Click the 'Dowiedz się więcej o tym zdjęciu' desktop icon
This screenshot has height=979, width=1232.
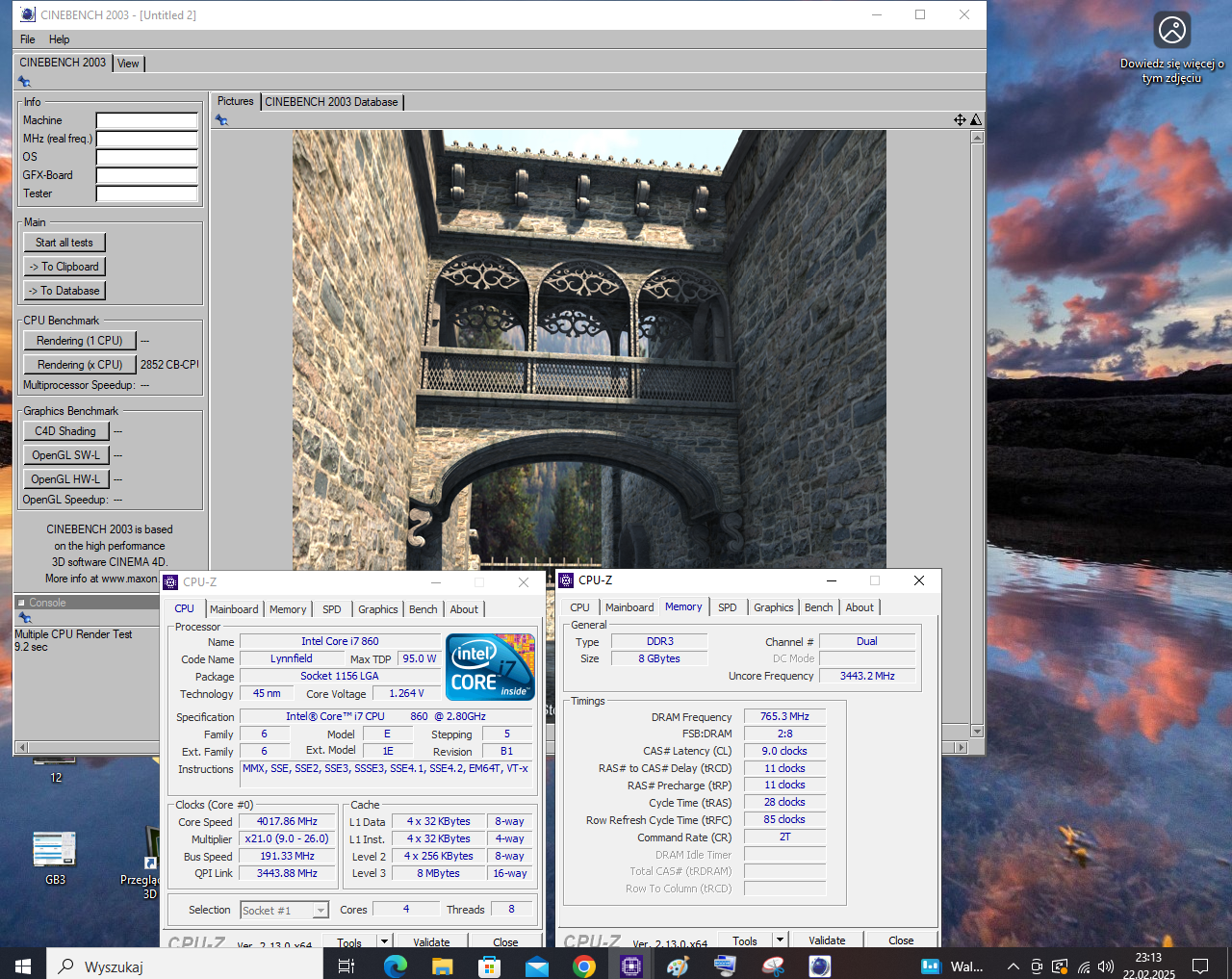[x=1171, y=50]
